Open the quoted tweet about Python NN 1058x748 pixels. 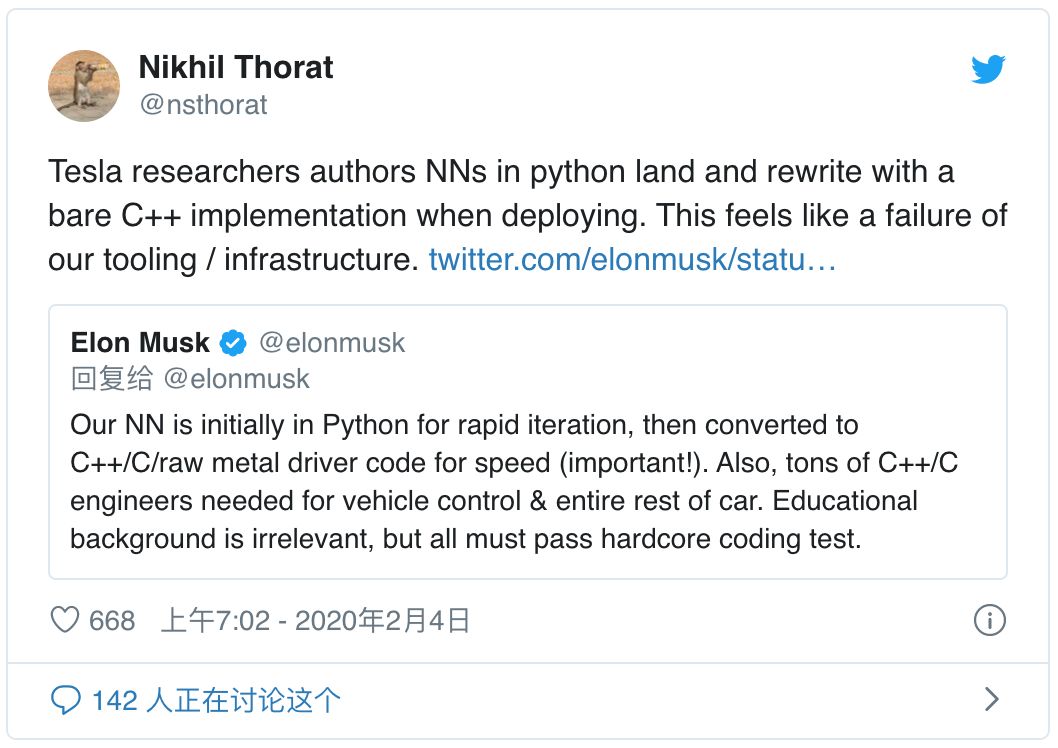(x=528, y=442)
